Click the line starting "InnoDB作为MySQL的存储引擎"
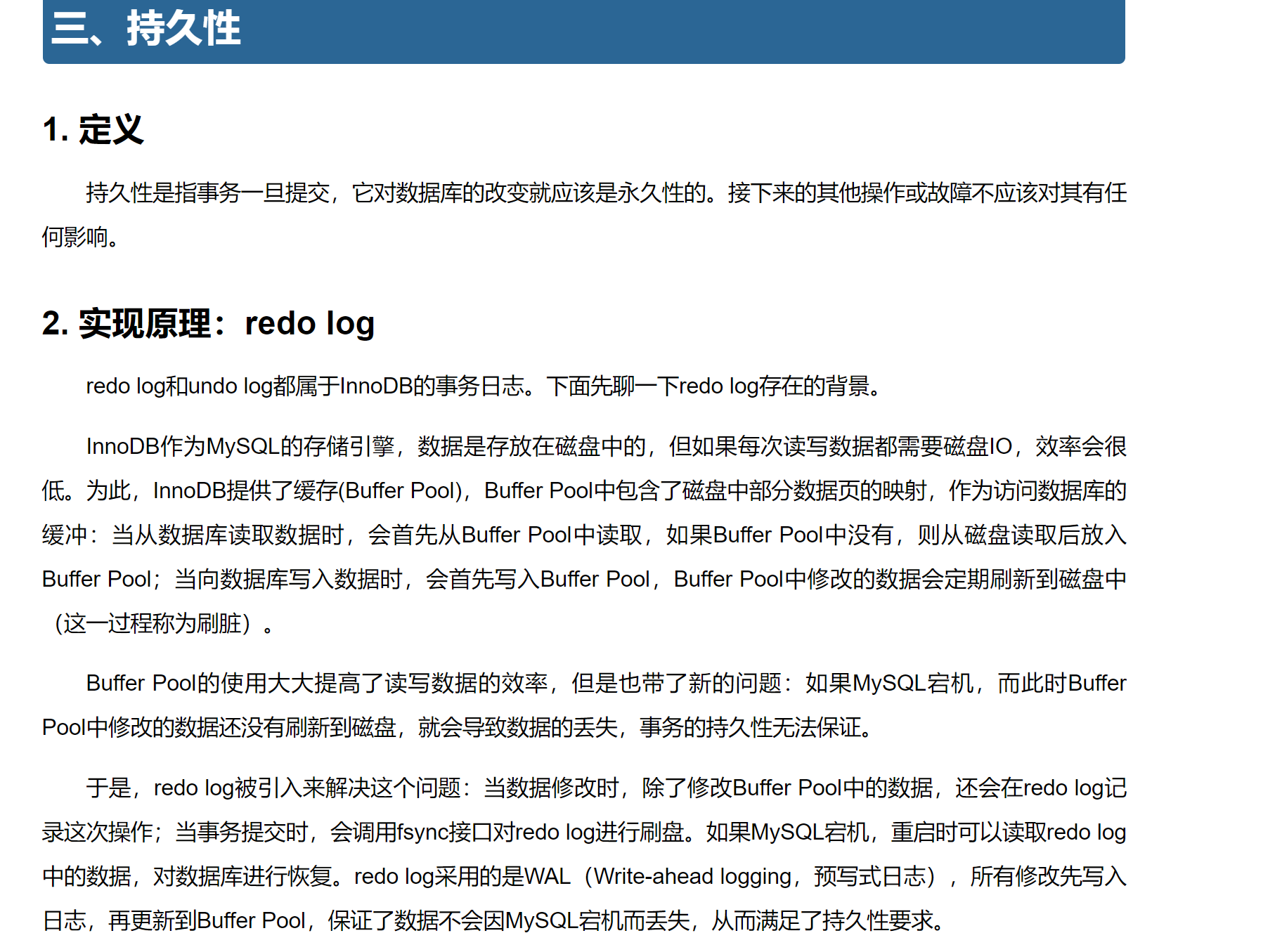The width and height of the screenshot is (1275, 952). 606,446
